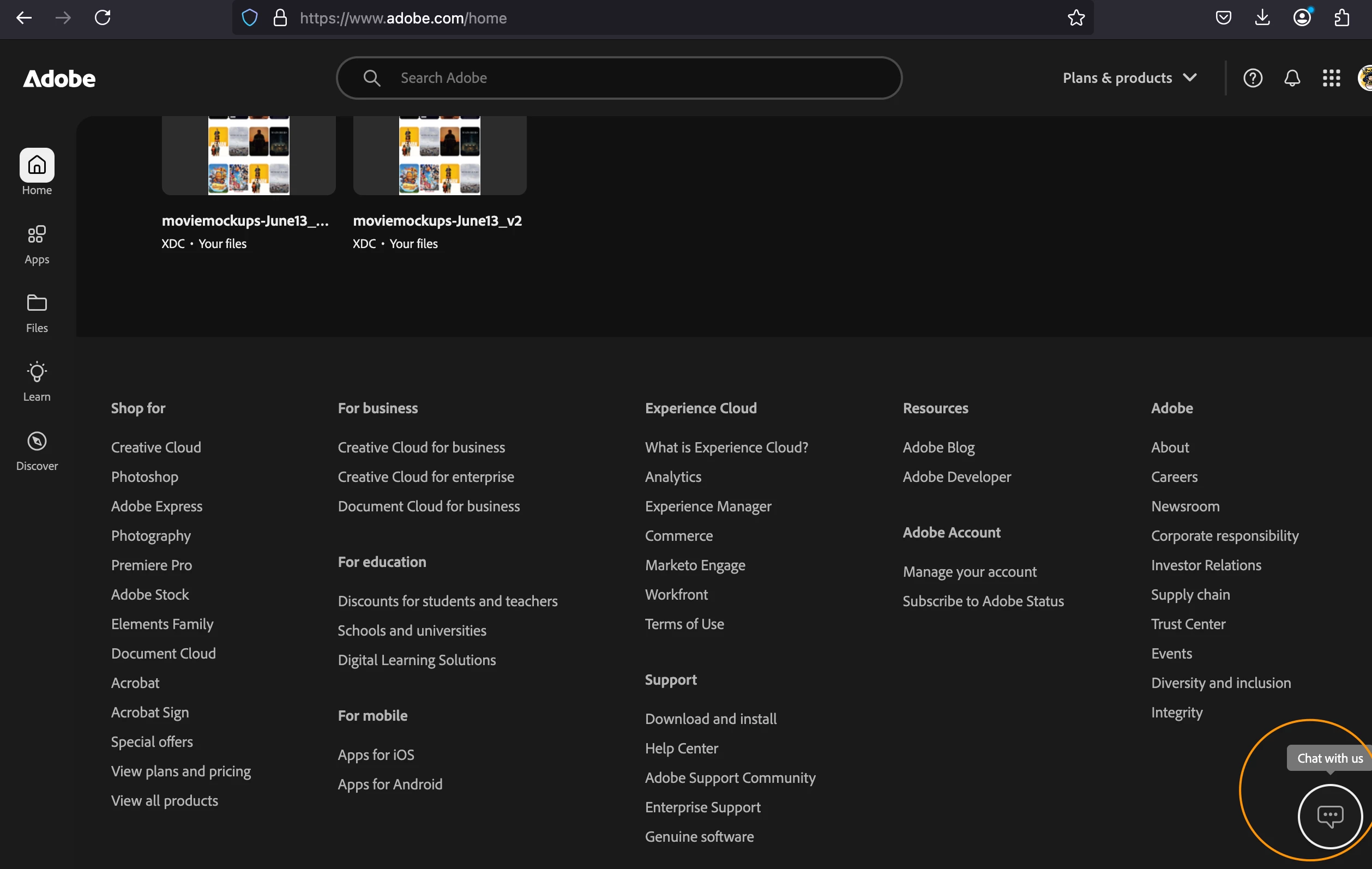The image size is (1372, 869).
Task: Open moviemockups-June13_v2 file thumbnail
Action: coord(440,155)
